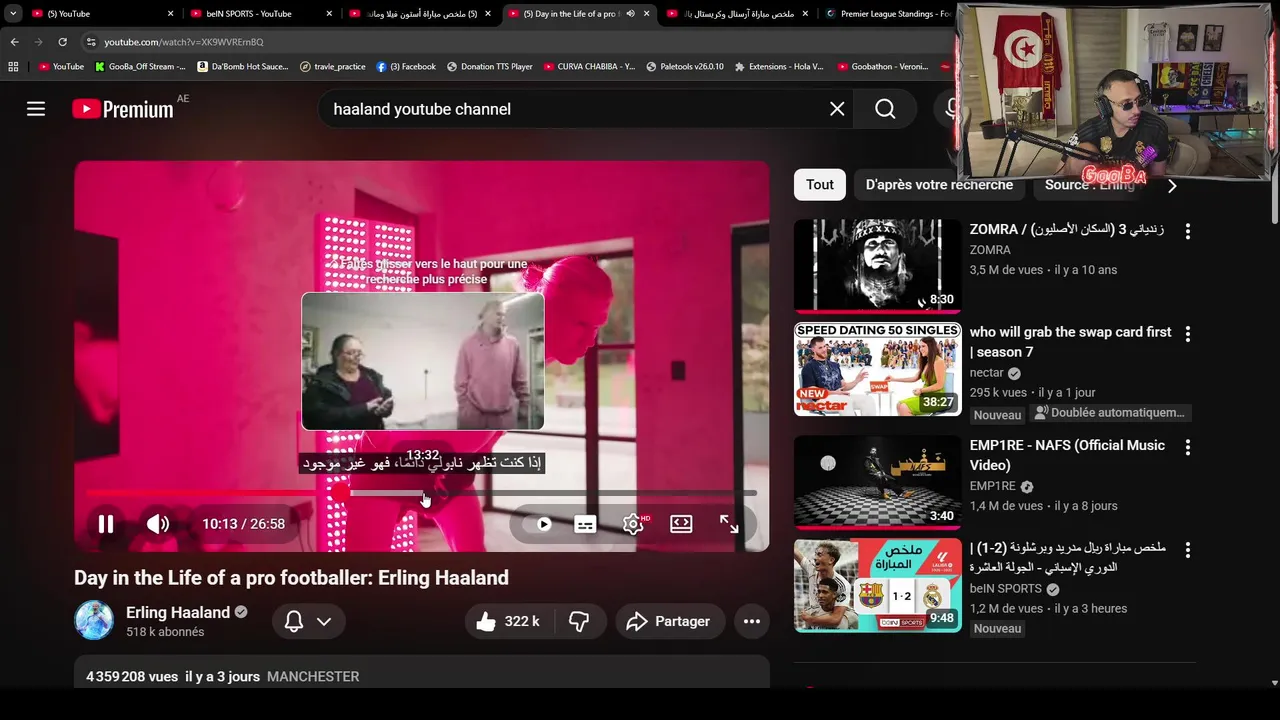
Task: Expand subscription notification chevron dropdown
Action: click(x=324, y=621)
